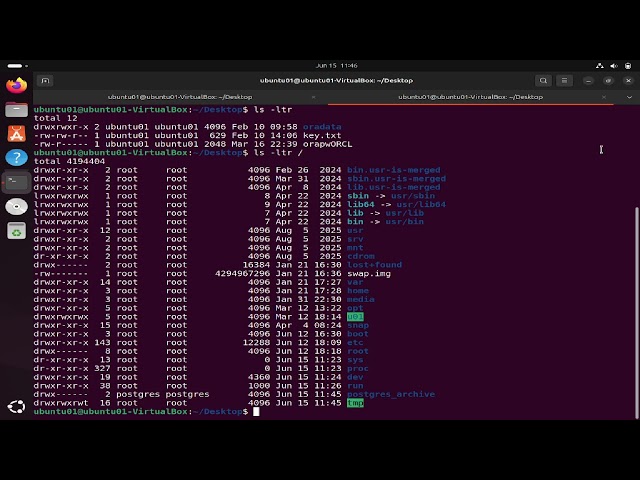The width and height of the screenshot is (640, 480).
Task: Click the cdrom directory name
Action: coord(360,256)
